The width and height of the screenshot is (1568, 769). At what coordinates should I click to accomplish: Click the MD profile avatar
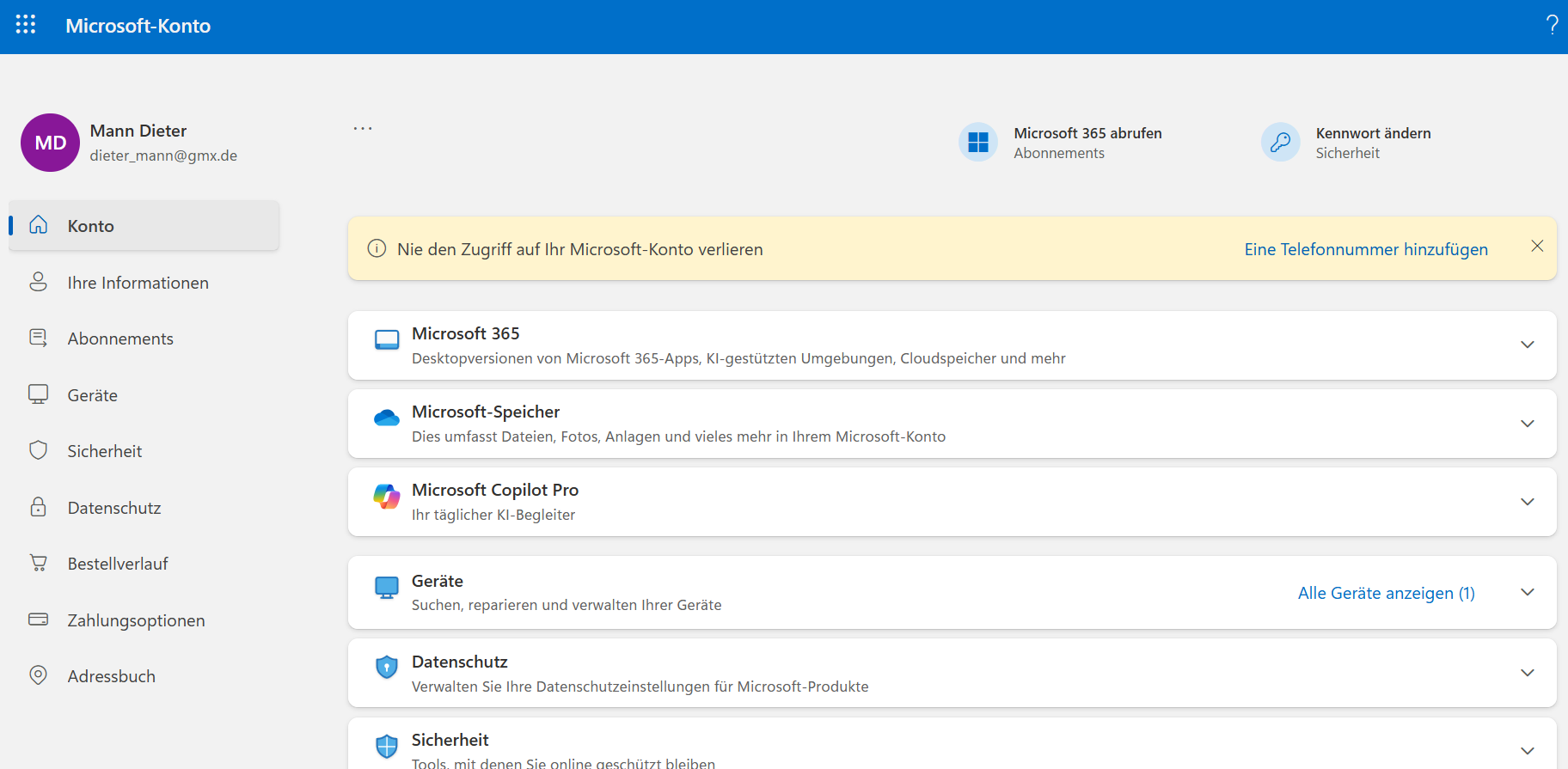[50, 143]
